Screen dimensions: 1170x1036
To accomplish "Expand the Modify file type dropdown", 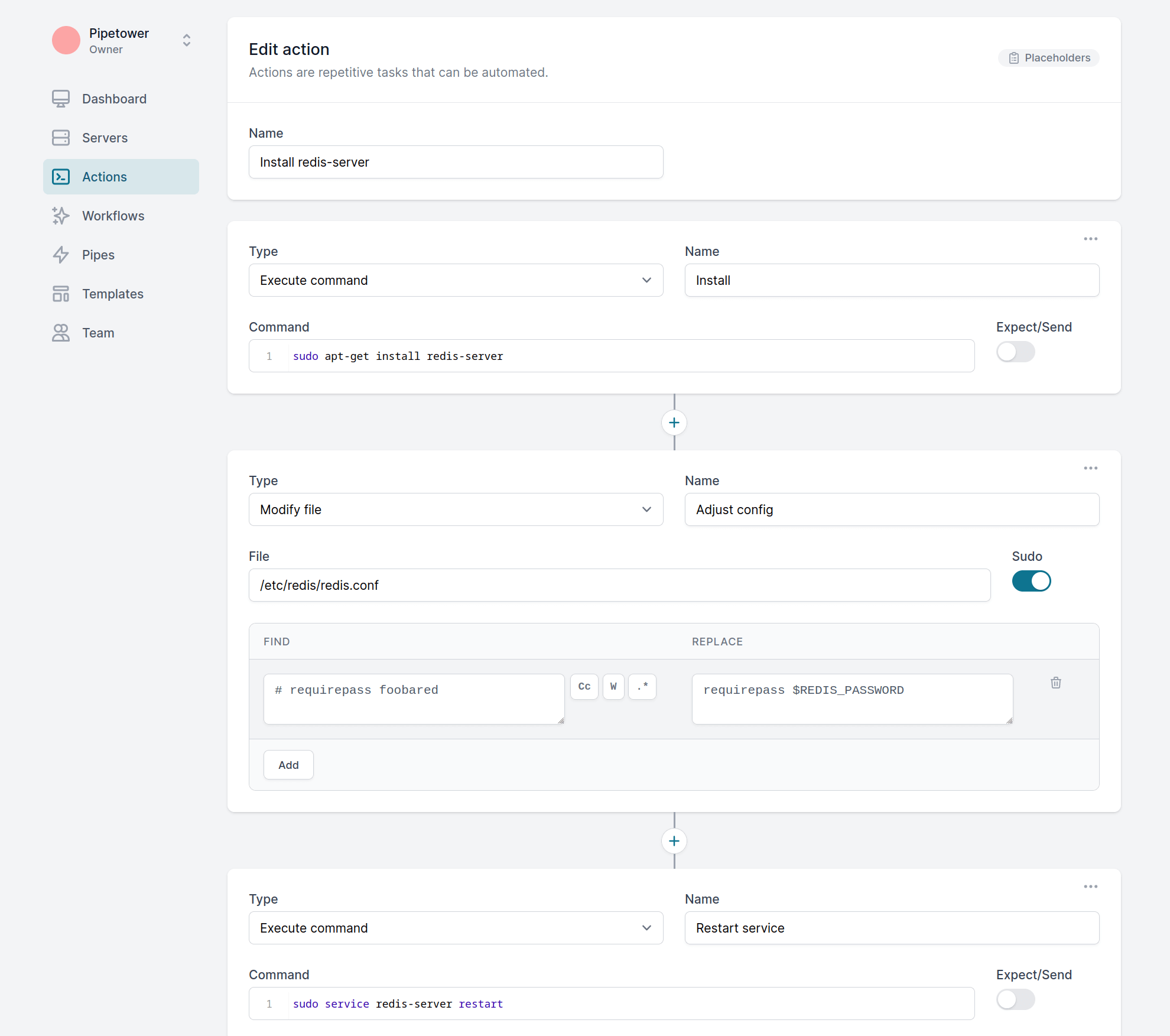I will tap(456, 509).
